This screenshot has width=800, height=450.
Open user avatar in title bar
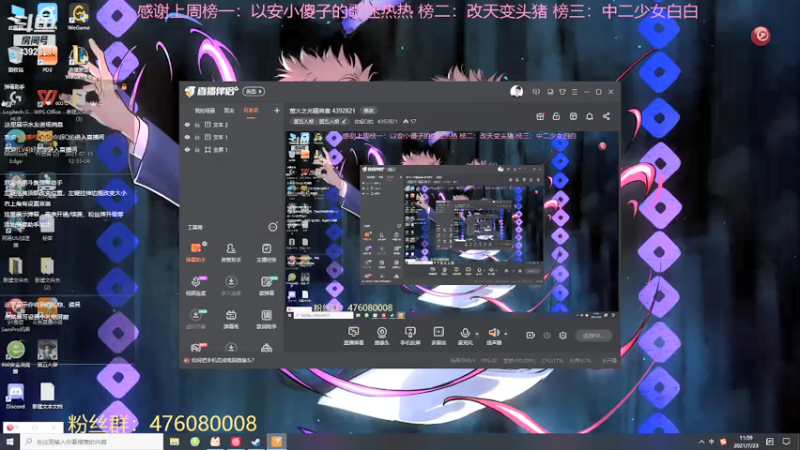[x=516, y=92]
